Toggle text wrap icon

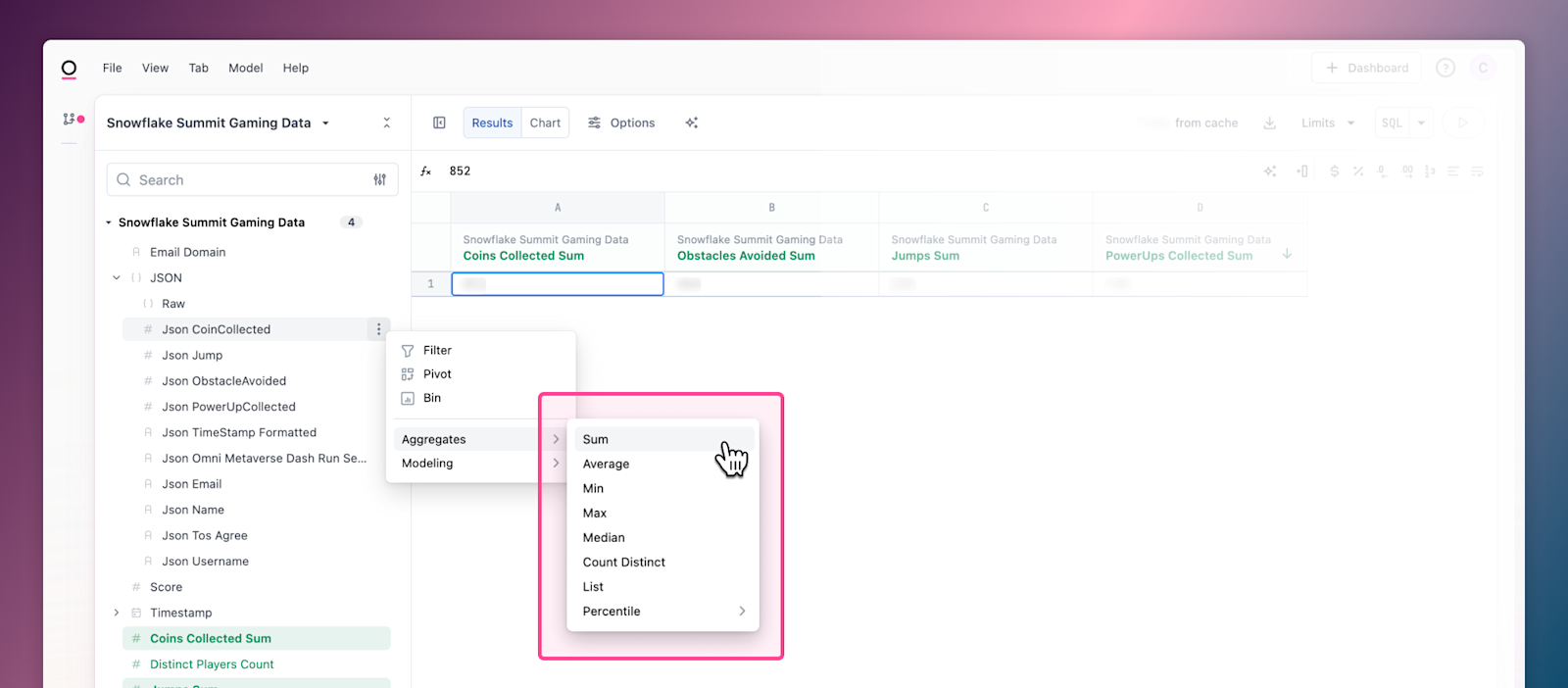pyautogui.click(x=1477, y=172)
